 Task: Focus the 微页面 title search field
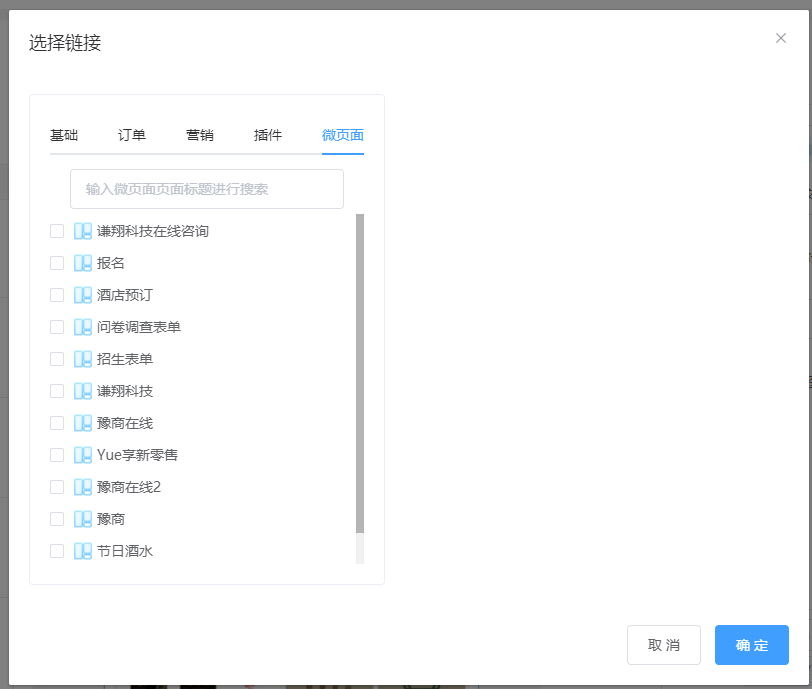(207, 189)
